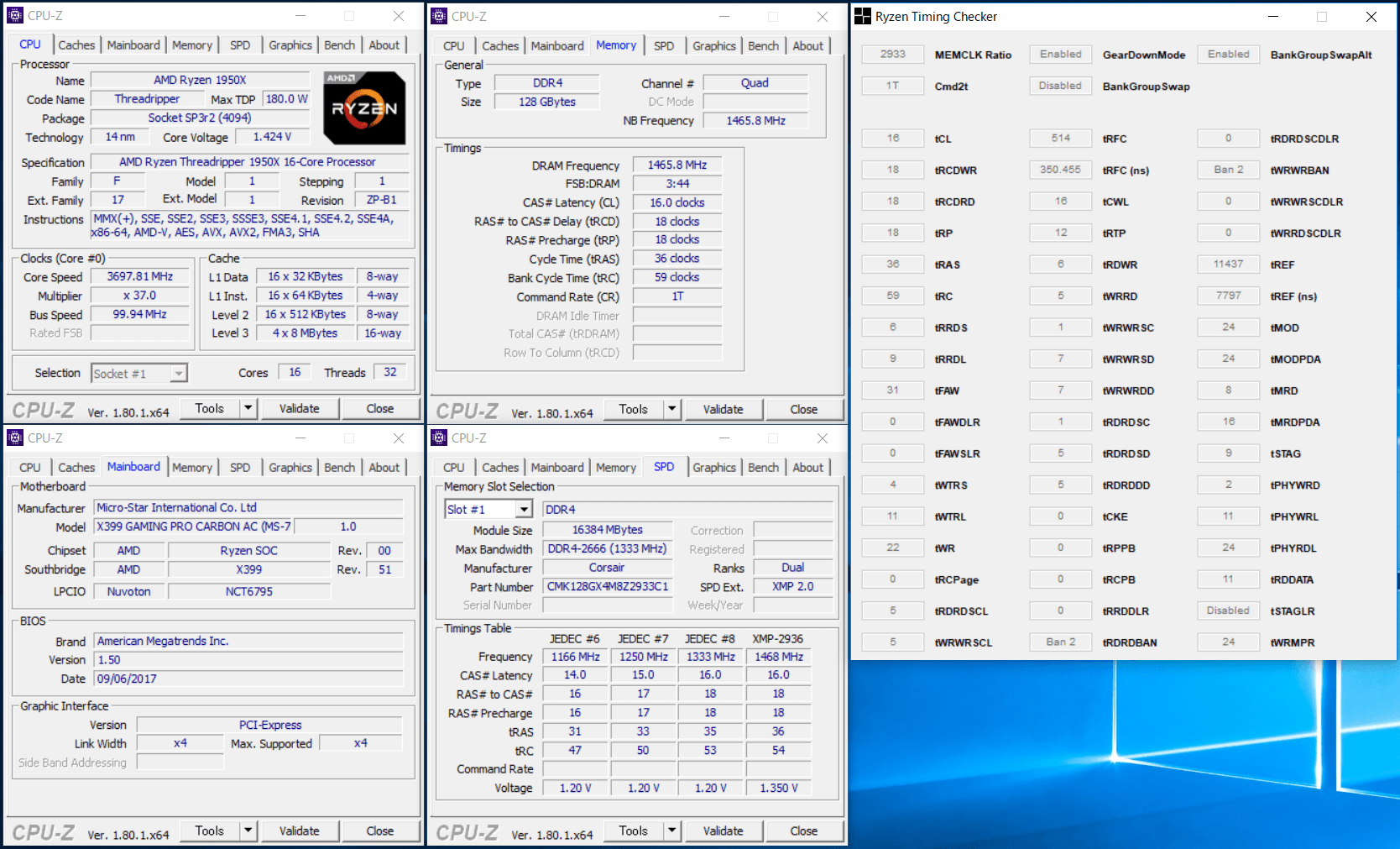Click the Level 3 cache 4 x 8 MBytes
Viewport: 1400px width, 849px height.
click(x=305, y=333)
